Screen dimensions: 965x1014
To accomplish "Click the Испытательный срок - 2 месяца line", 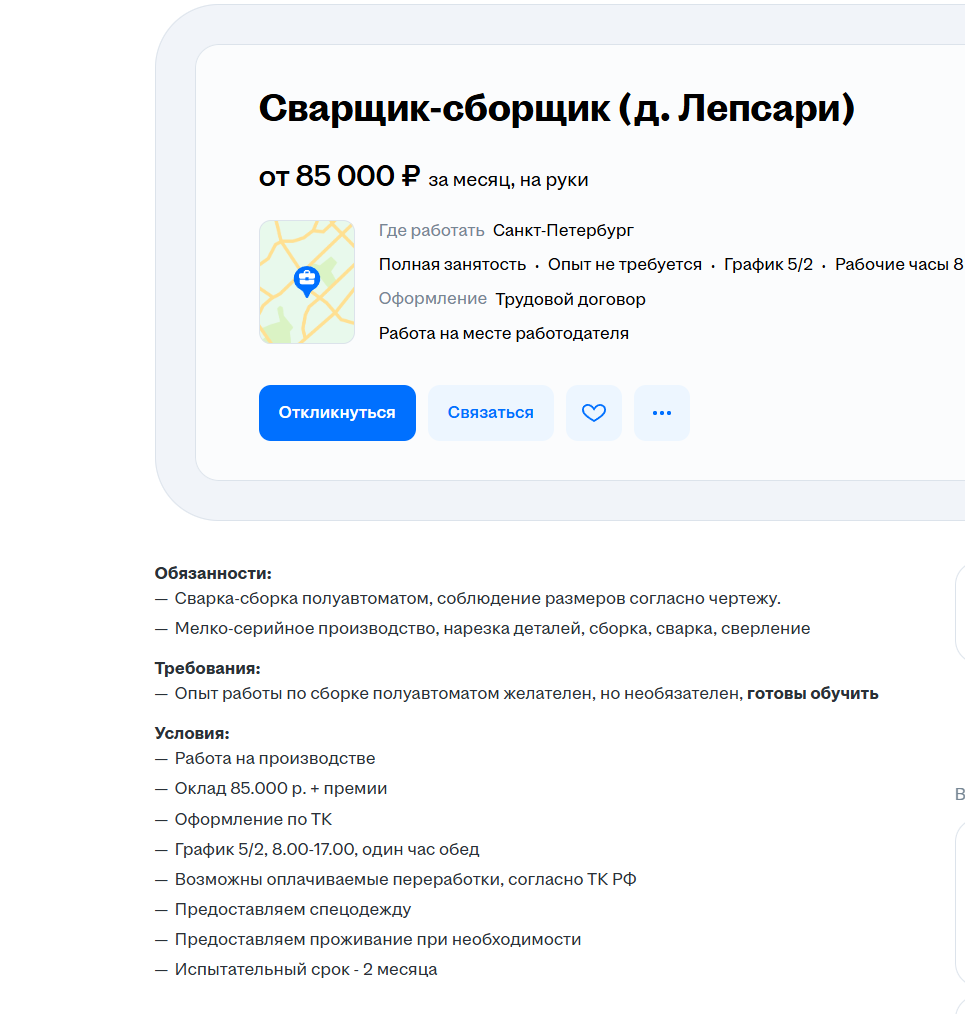I will 306,970.
